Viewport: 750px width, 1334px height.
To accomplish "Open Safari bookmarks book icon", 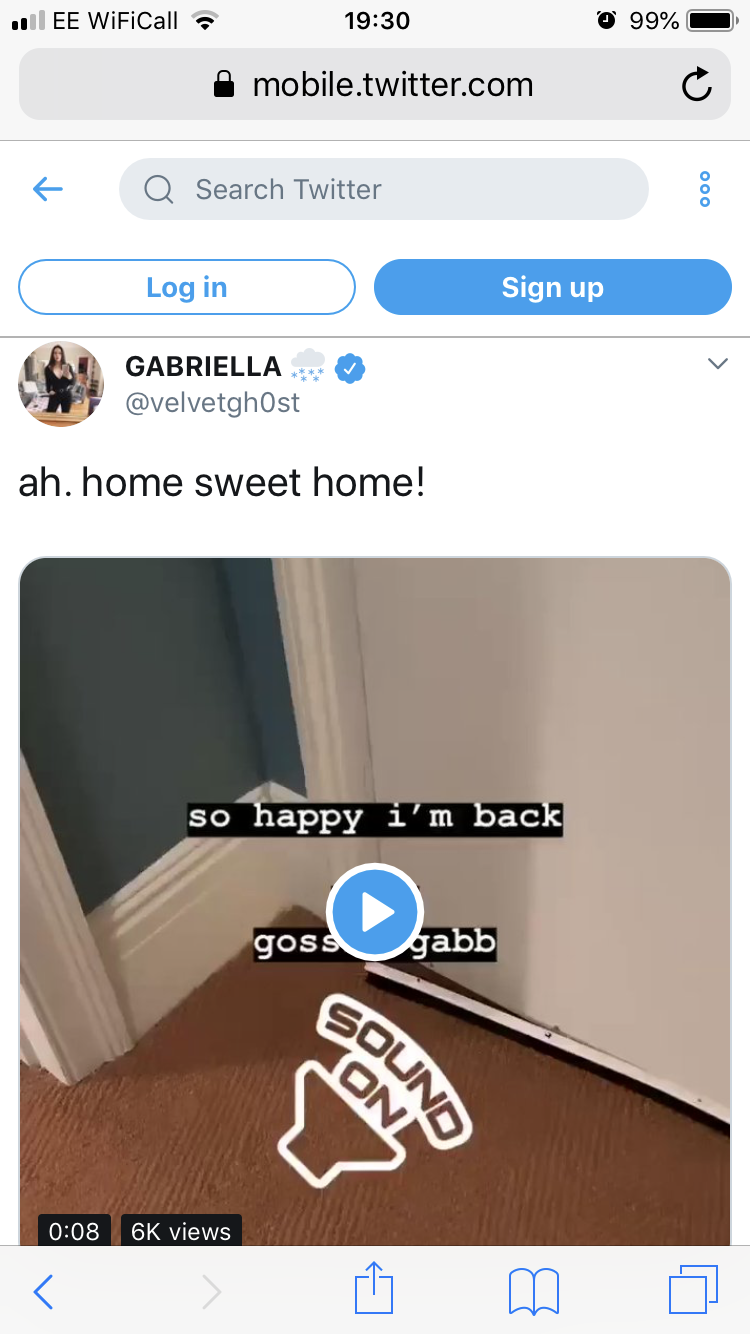I will [534, 1291].
